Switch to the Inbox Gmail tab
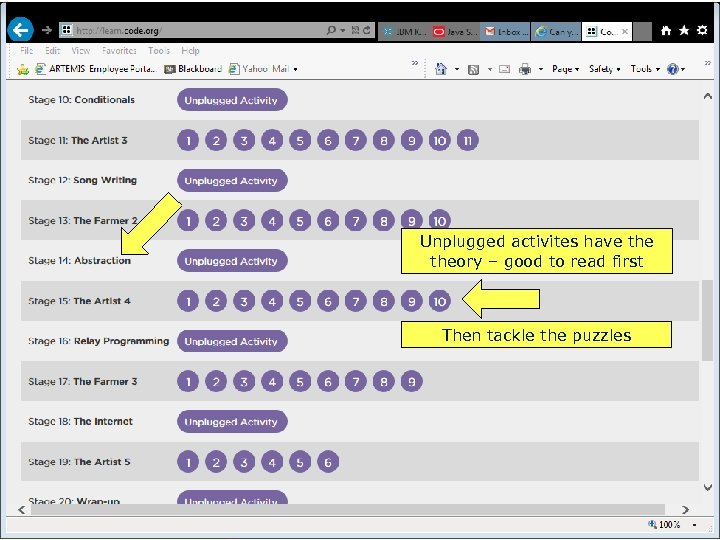Image resolution: width=720 pixels, height=540 pixels. pyautogui.click(x=505, y=31)
